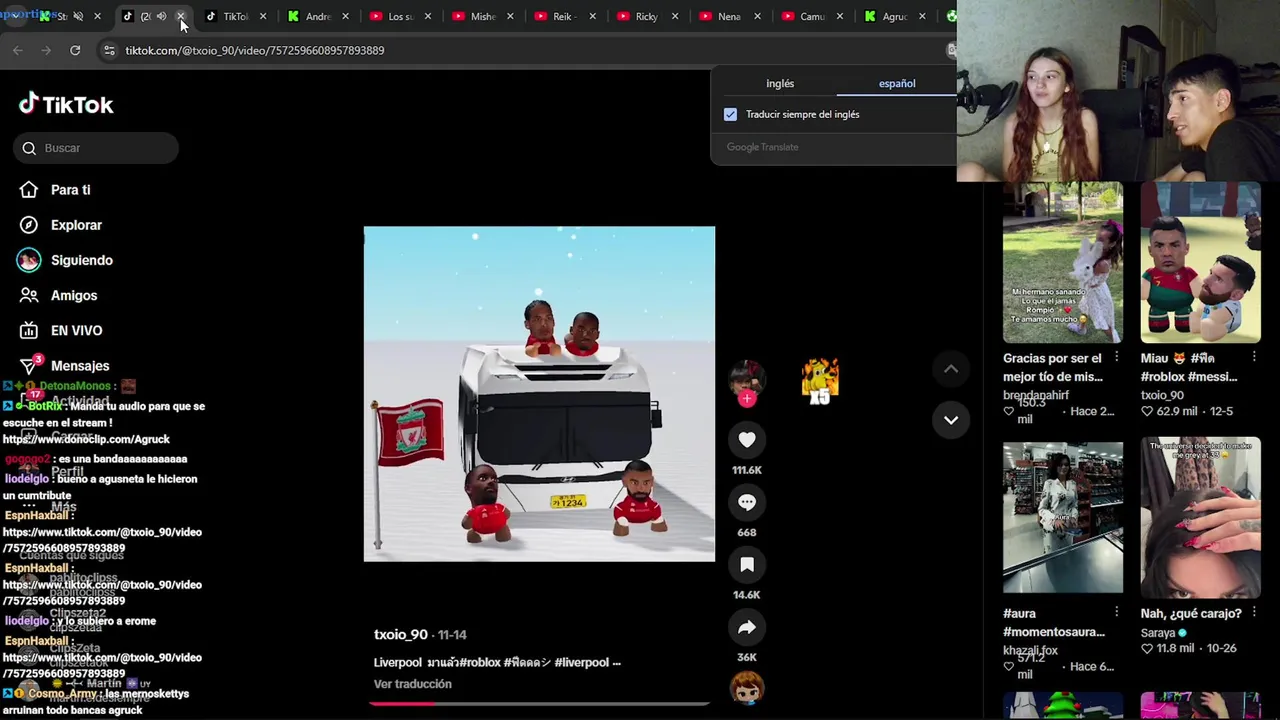This screenshot has width=1280, height=720.
Task: Open the Gracias por ser el mejor tío thumbnail
Action: (x=1063, y=262)
